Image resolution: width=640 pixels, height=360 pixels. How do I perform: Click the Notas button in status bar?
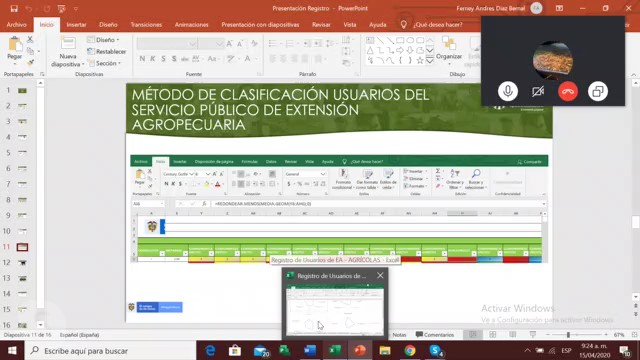399,335
